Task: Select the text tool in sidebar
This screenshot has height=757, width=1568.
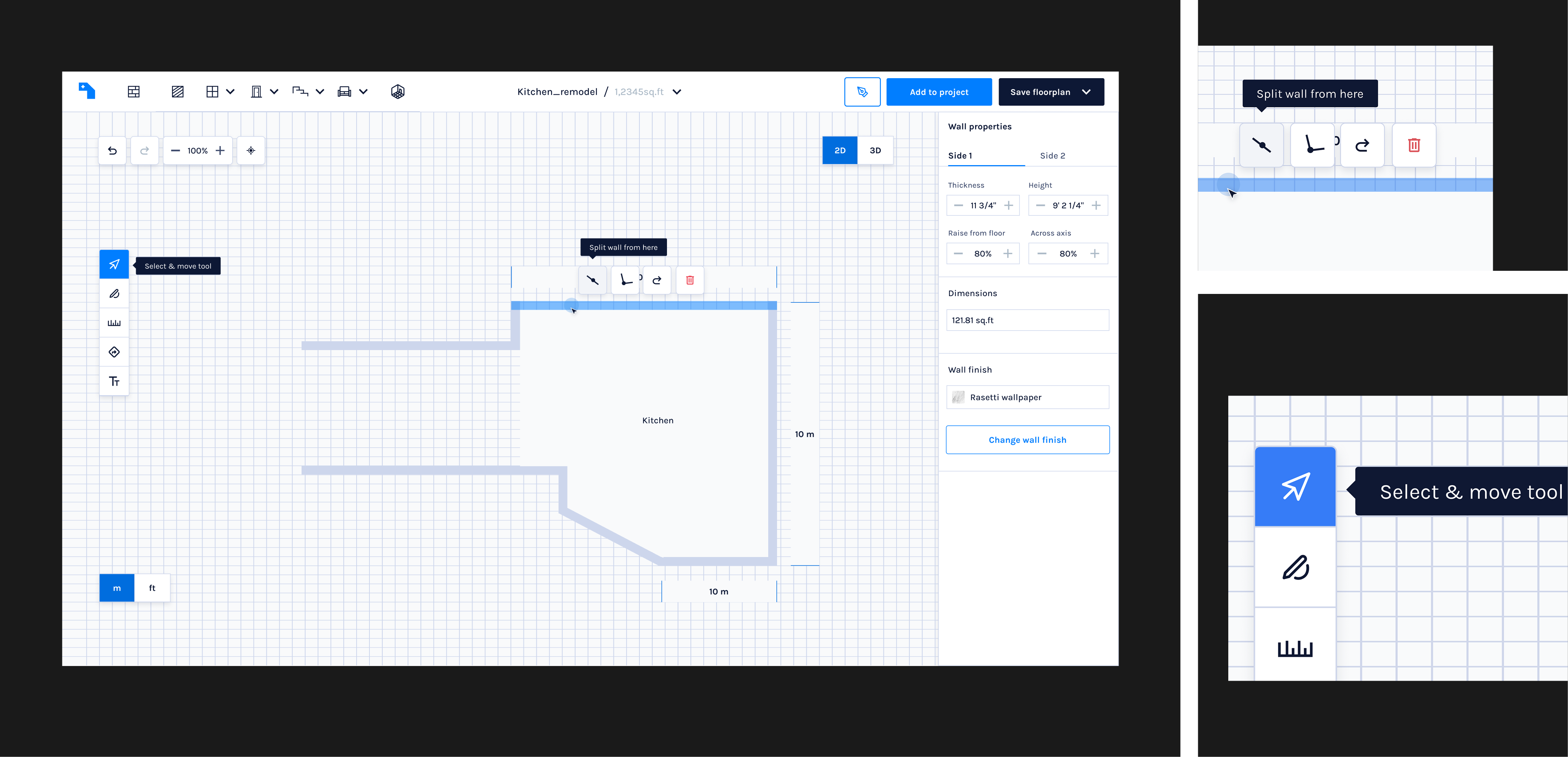Action: (x=114, y=381)
